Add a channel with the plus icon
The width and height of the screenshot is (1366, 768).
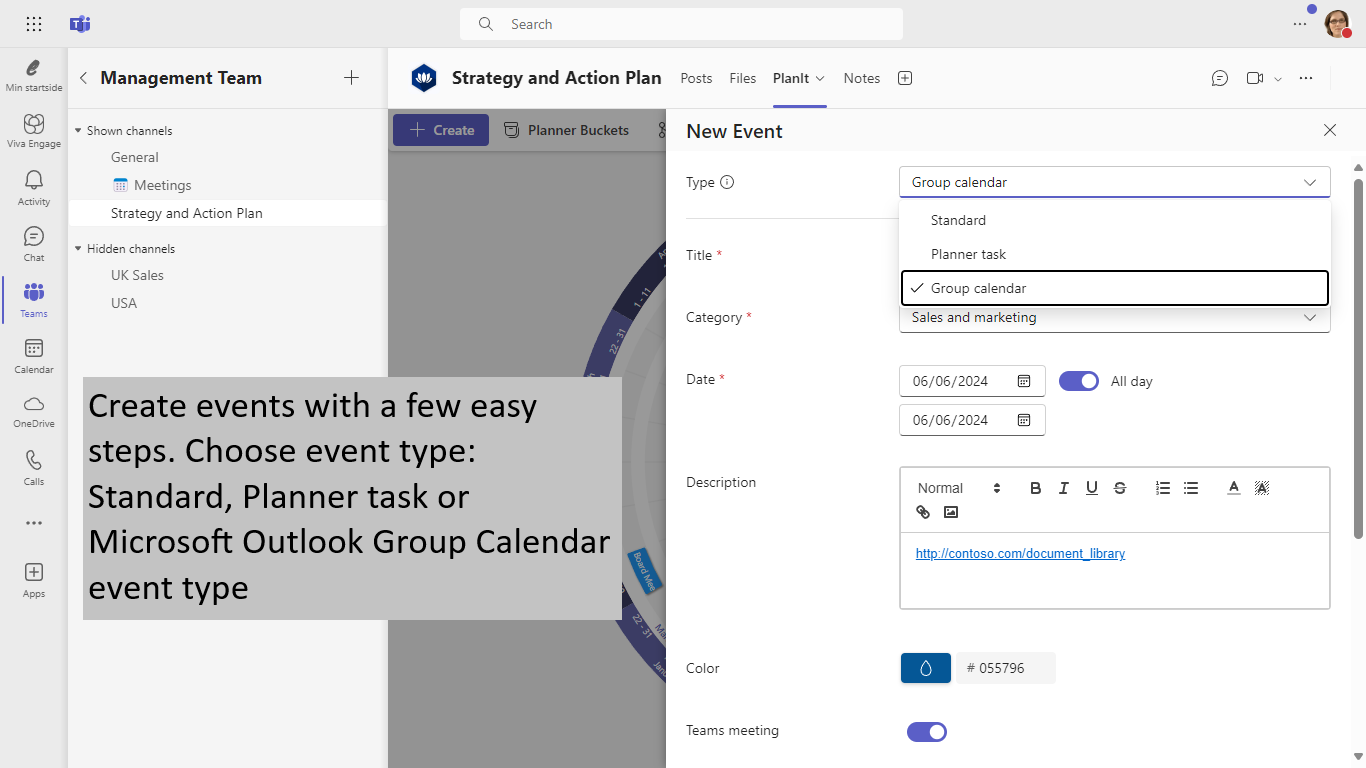[351, 78]
